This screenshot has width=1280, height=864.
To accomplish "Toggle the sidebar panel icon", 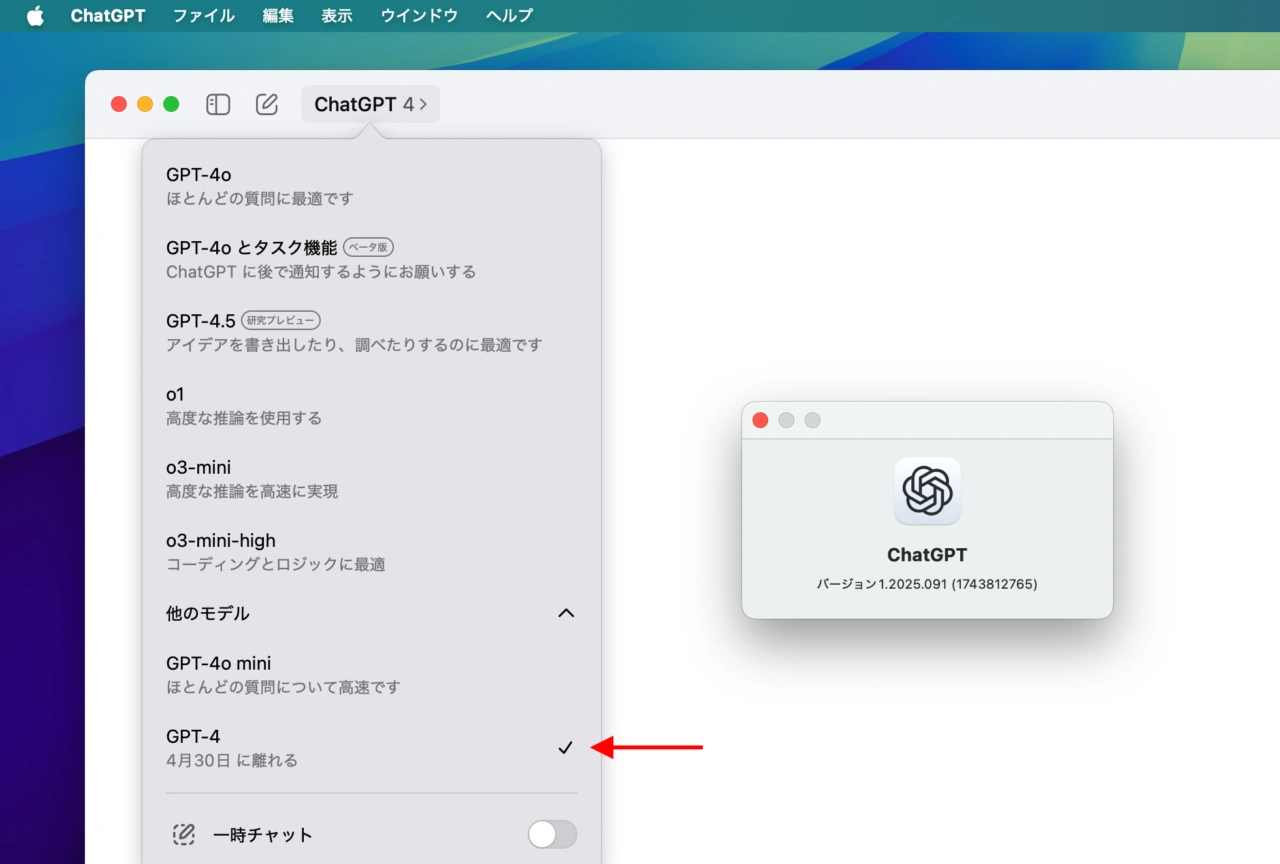I will [x=218, y=104].
